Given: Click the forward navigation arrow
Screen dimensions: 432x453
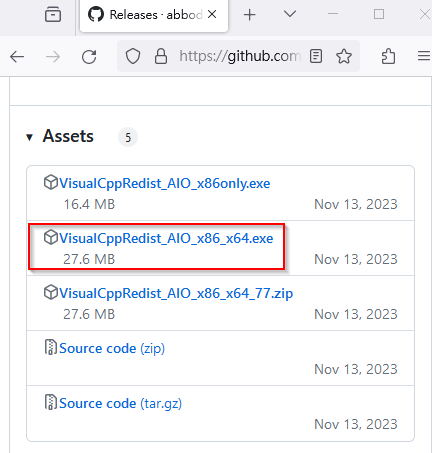Looking at the screenshot, I should pyautogui.click(x=53, y=57).
